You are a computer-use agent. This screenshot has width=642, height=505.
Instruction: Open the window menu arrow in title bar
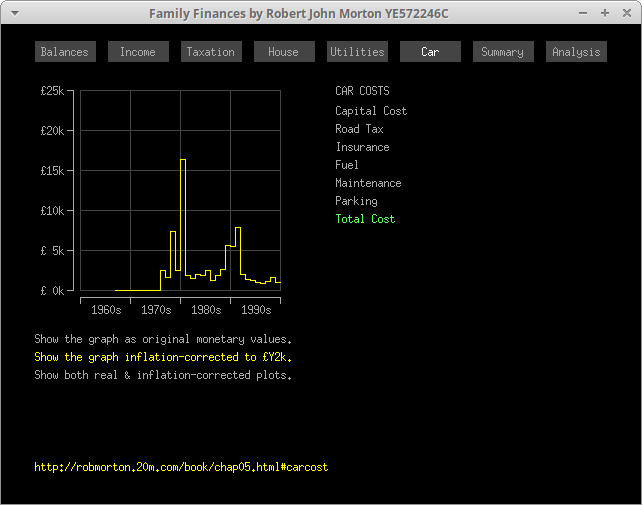(x=14, y=13)
